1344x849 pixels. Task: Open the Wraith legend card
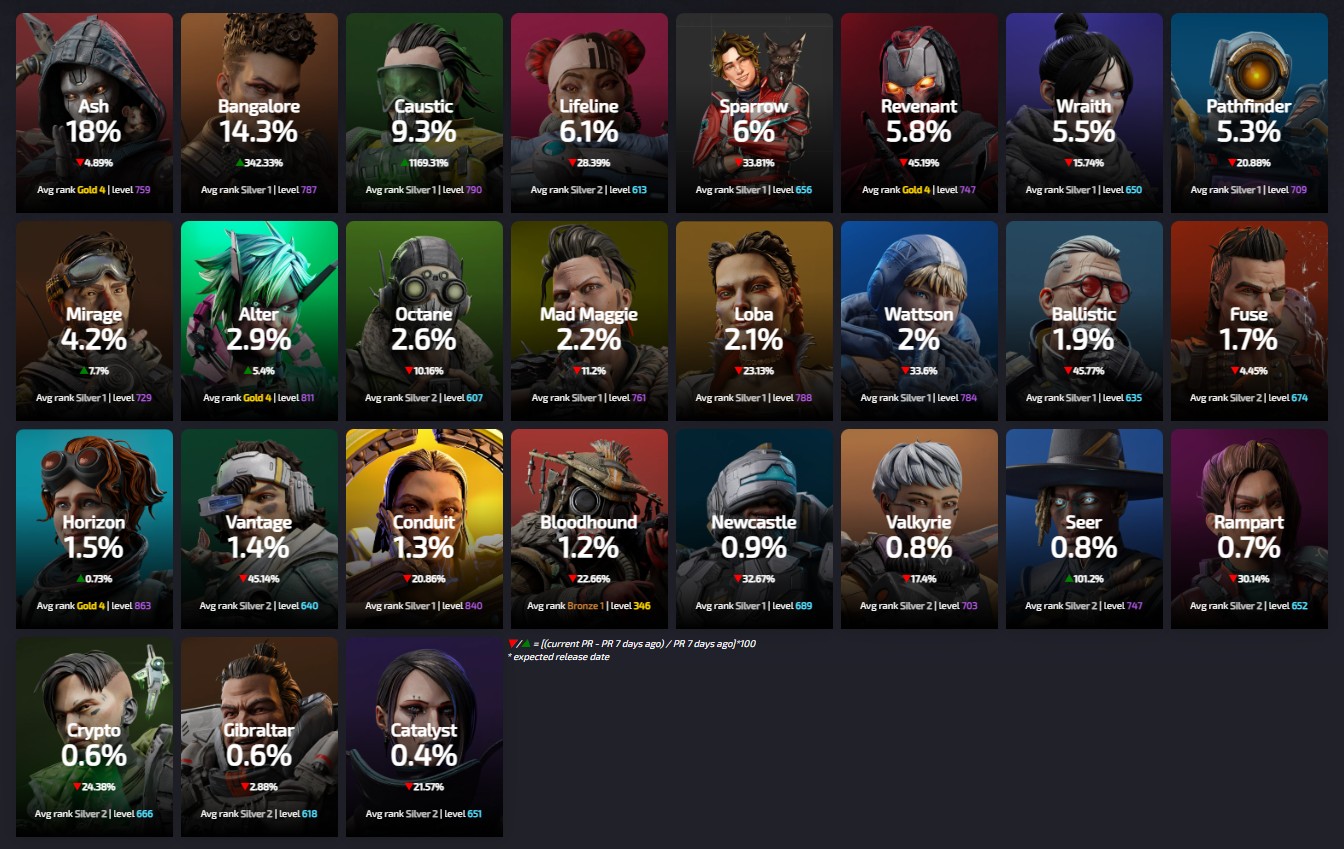coord(1084,113)
